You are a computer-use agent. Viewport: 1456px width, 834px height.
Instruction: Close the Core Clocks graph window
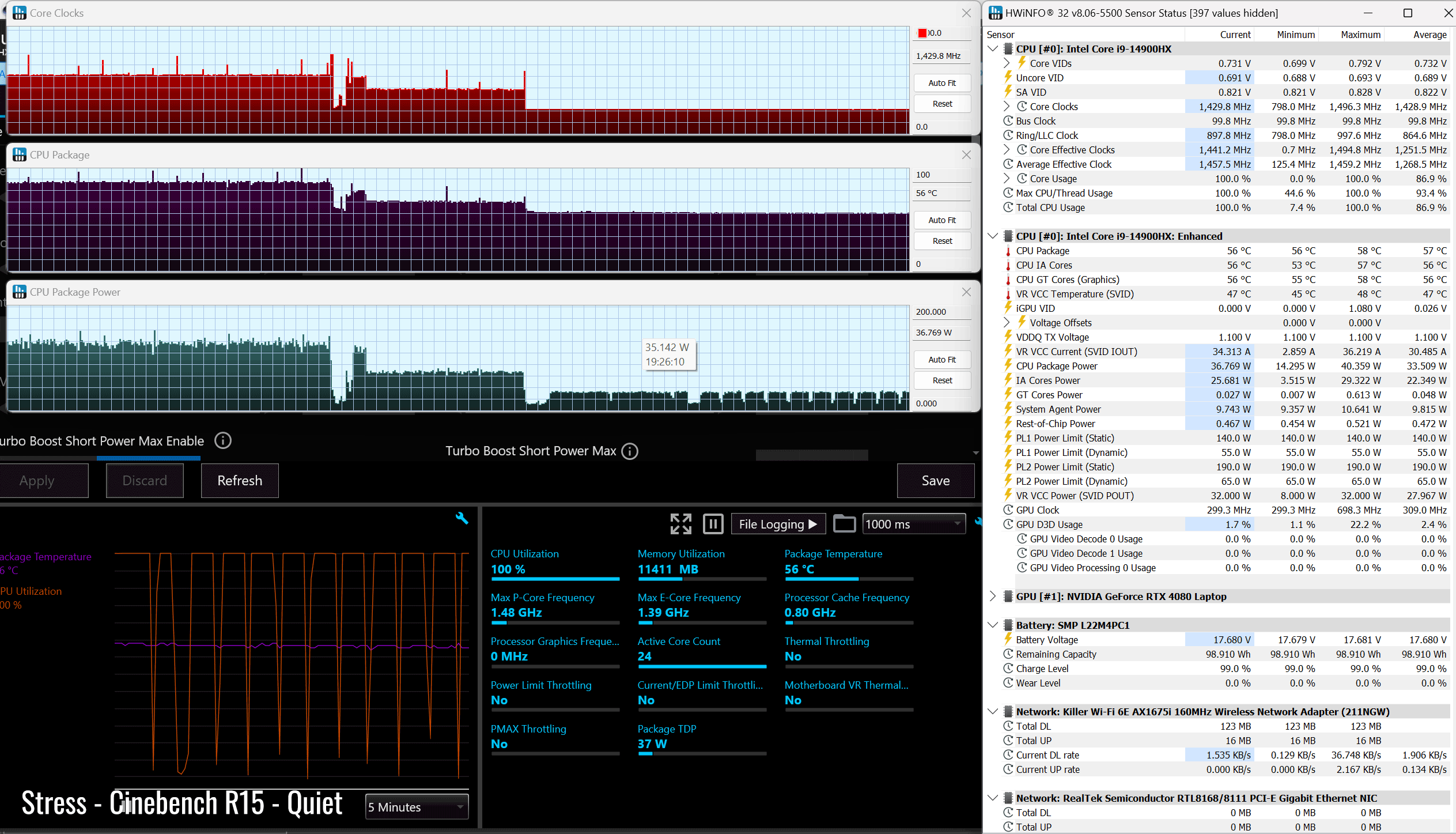pos(966,13)
